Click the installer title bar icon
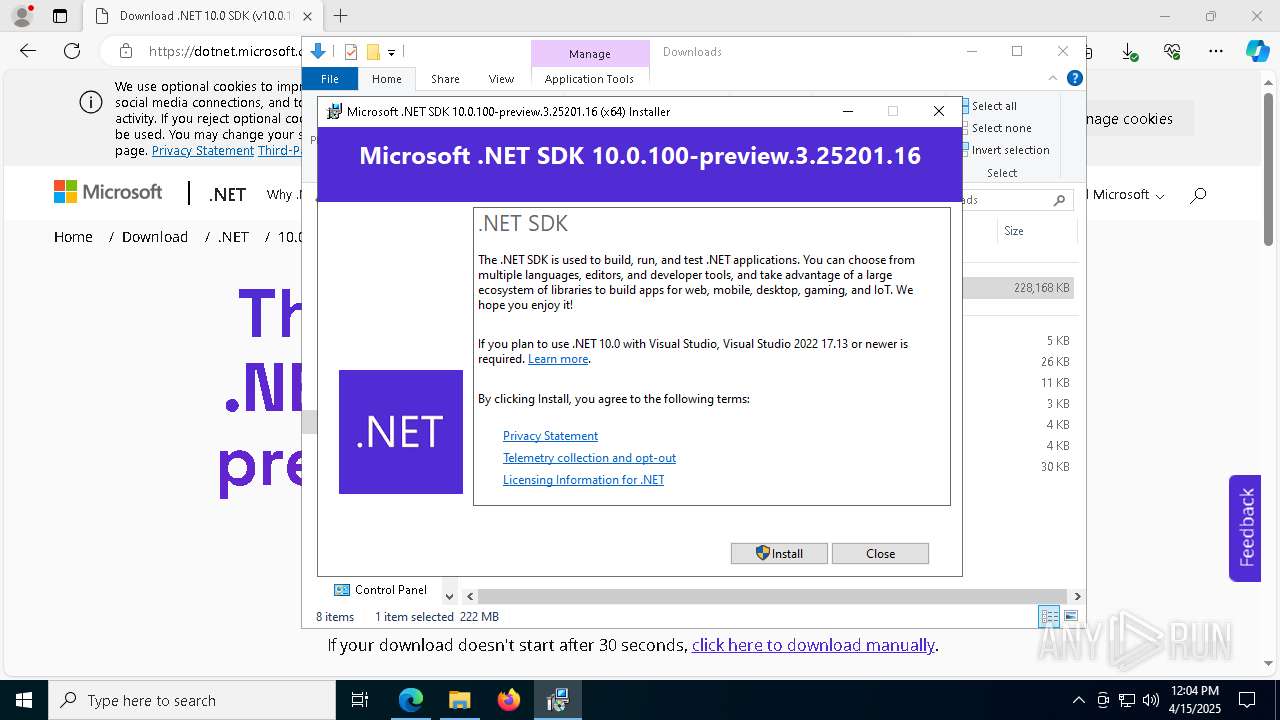 pos(335,111)
